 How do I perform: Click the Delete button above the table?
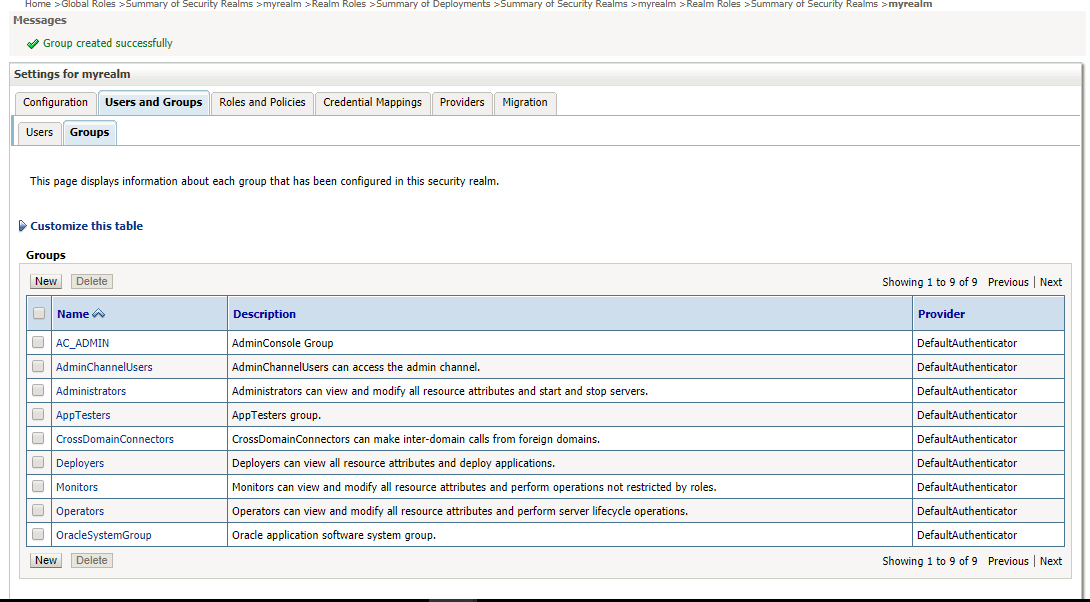pyautogui.click(x=92, y=282)
